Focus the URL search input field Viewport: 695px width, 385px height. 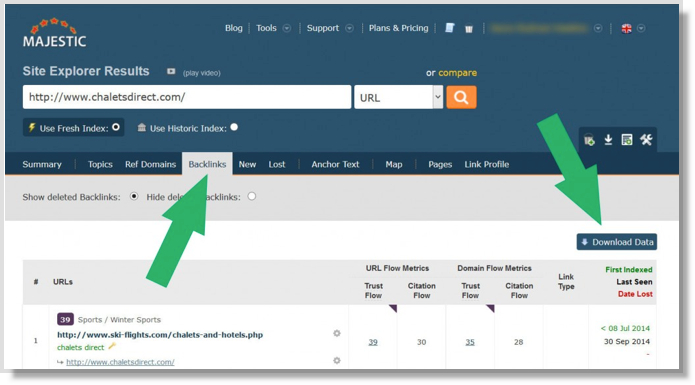coord(187,97)
